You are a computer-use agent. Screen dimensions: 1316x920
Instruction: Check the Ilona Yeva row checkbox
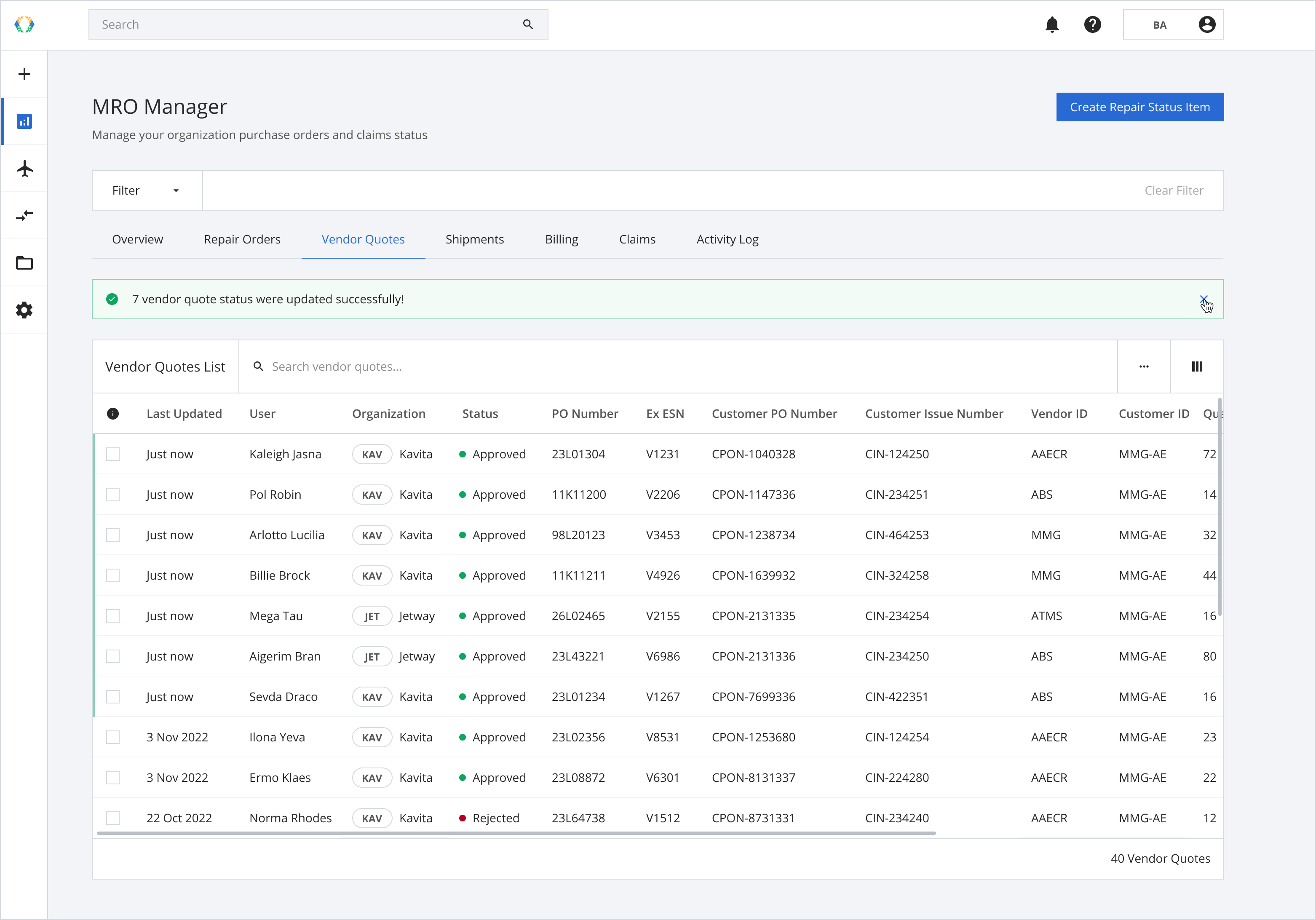click(113, 737)
